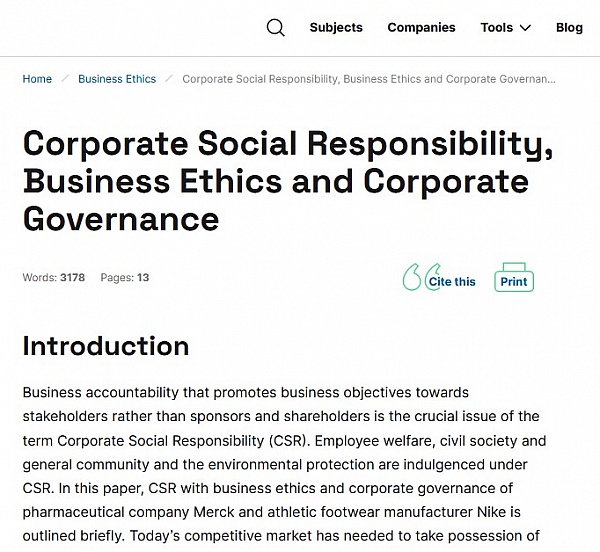Screen dimensions: 600x552
Task: Expand the Tools chevron arrow
Action: pos(525,28)
